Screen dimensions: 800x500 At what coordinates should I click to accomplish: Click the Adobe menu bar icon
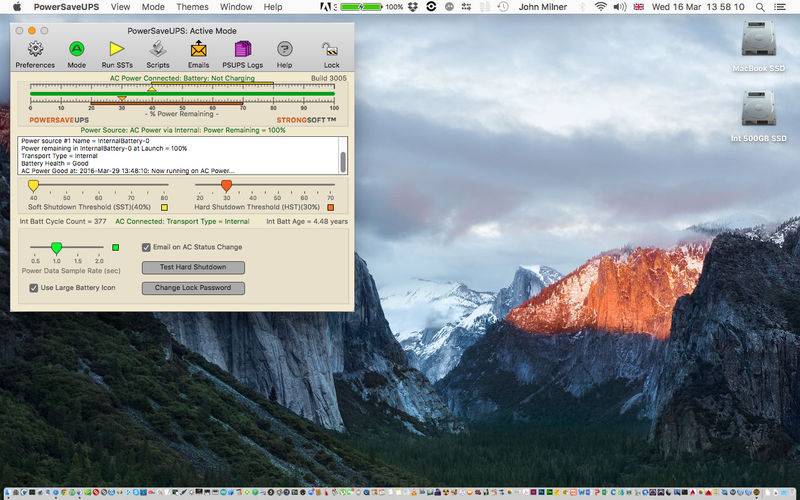pyautogui.click(x=326, y=7)
